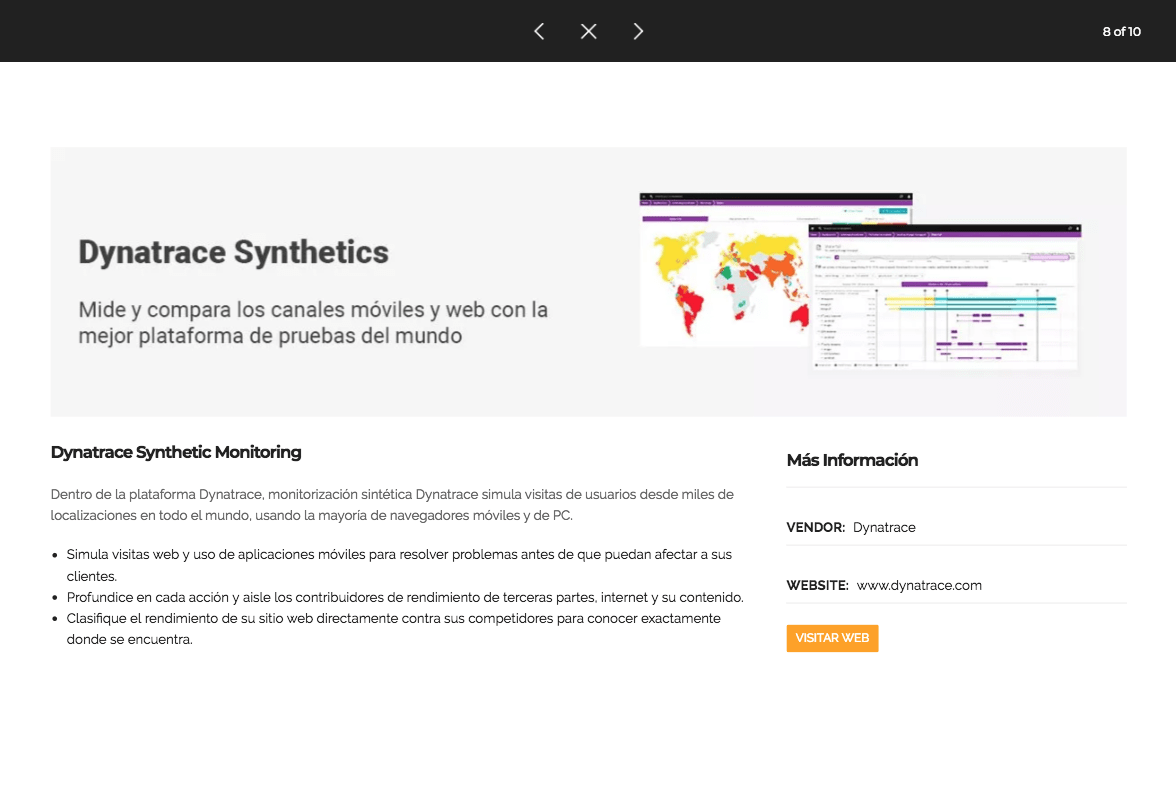Click the VENDOR field label

pyautogui.click(x=815, y=527)
